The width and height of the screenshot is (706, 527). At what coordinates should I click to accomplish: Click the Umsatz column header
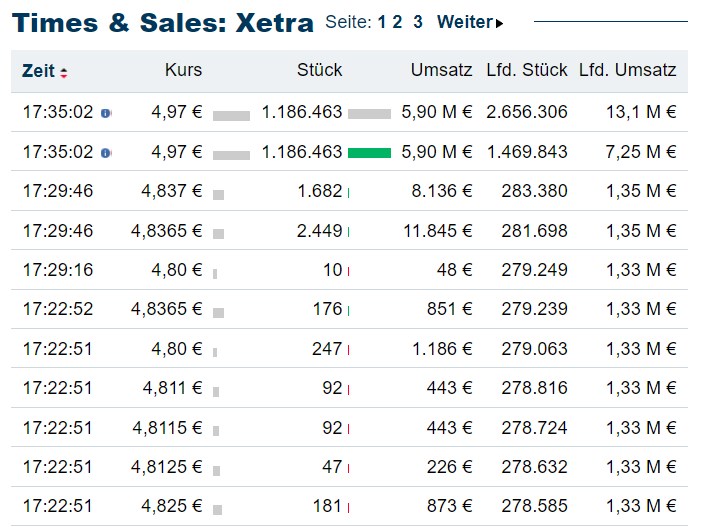[441, 70]
